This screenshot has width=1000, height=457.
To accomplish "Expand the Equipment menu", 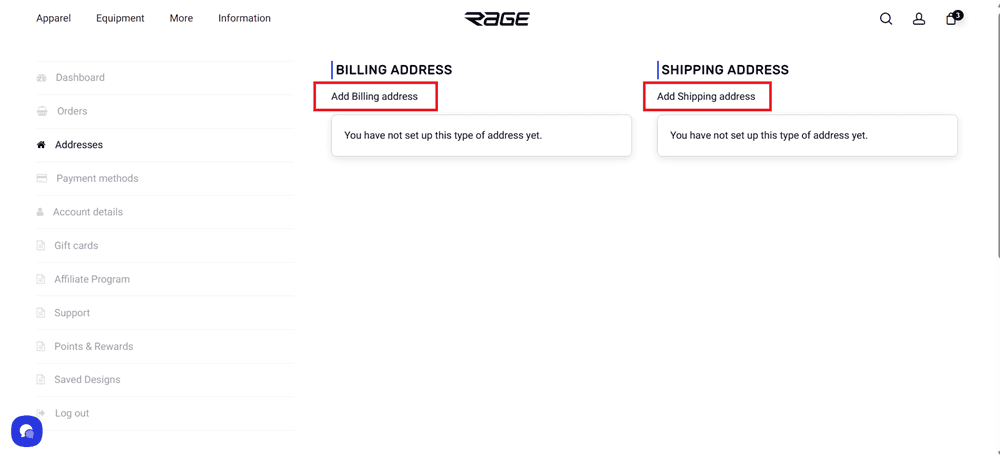I will click(x=120, y=18).
